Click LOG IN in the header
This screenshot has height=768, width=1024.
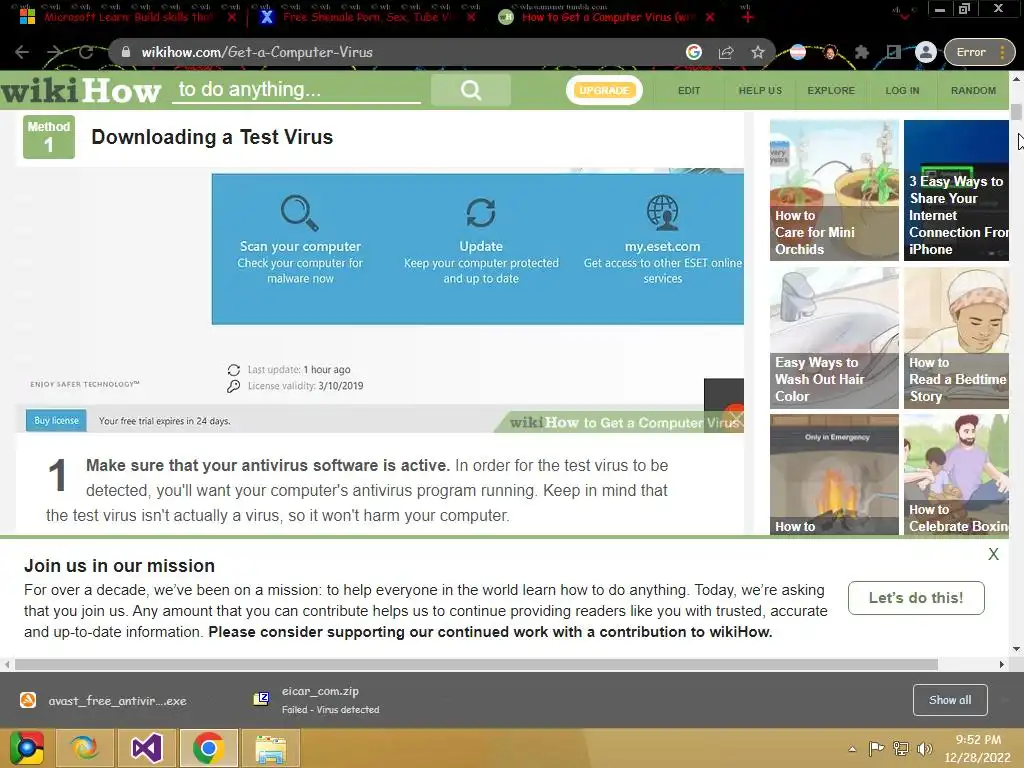point(902,91)
